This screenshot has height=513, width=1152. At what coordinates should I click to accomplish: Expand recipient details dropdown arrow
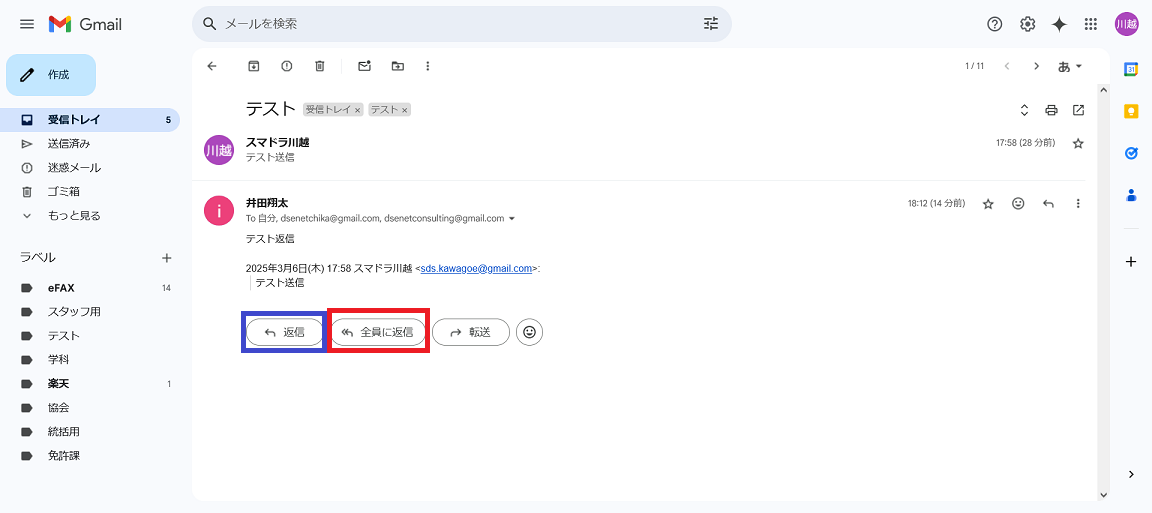(512, 219)
